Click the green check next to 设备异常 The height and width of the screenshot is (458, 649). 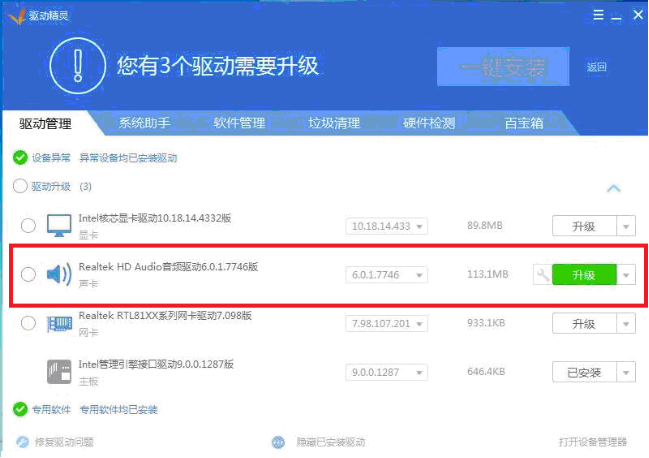20,158
